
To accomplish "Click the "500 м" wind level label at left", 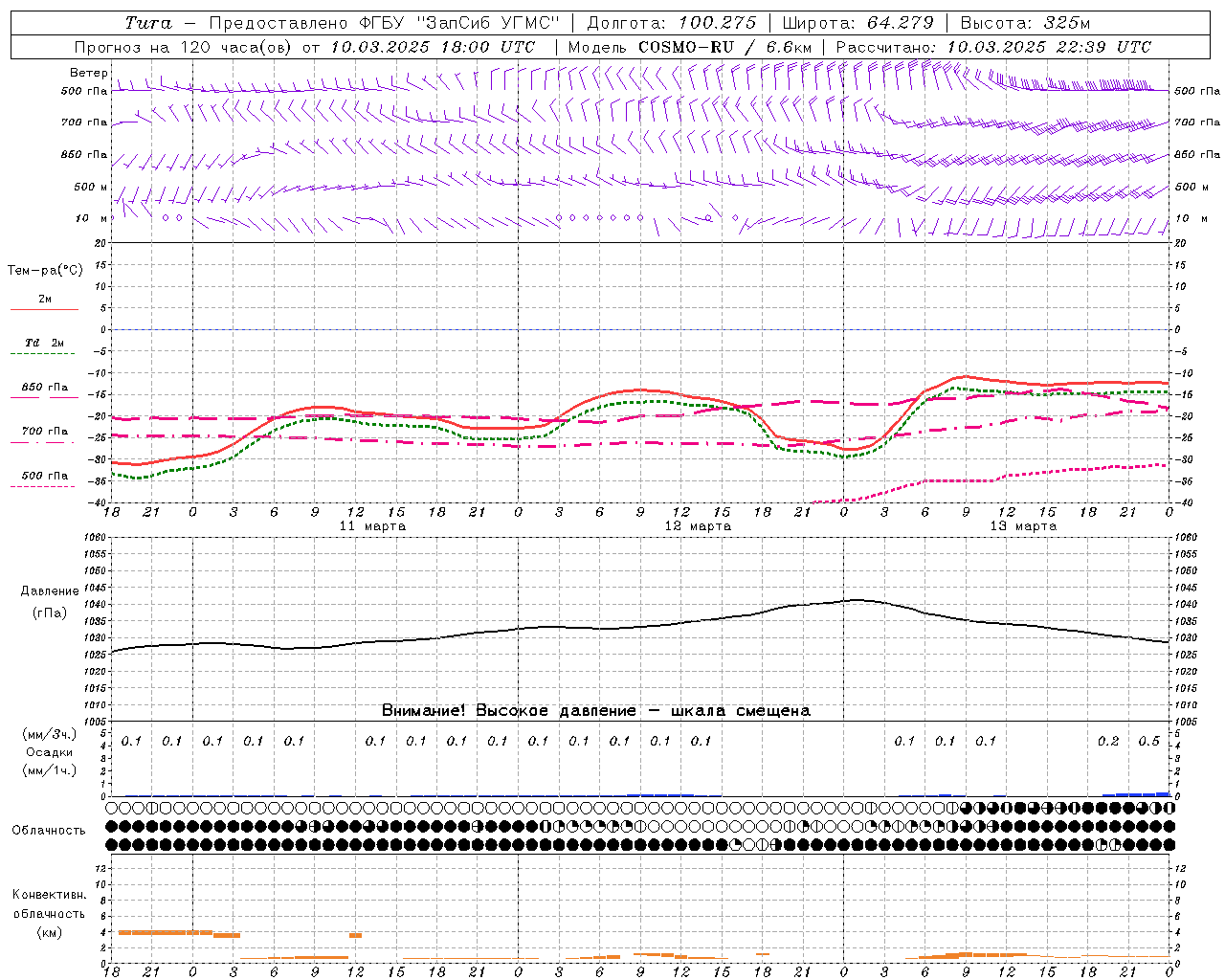I will coord(92,187).
